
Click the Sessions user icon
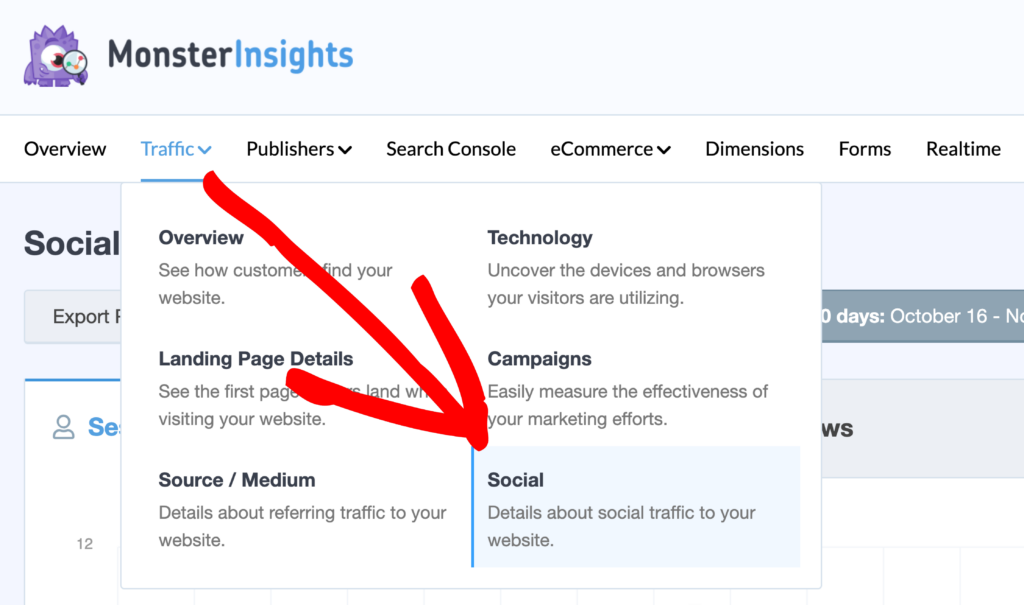pyautogui.click(x=64, y=428)
